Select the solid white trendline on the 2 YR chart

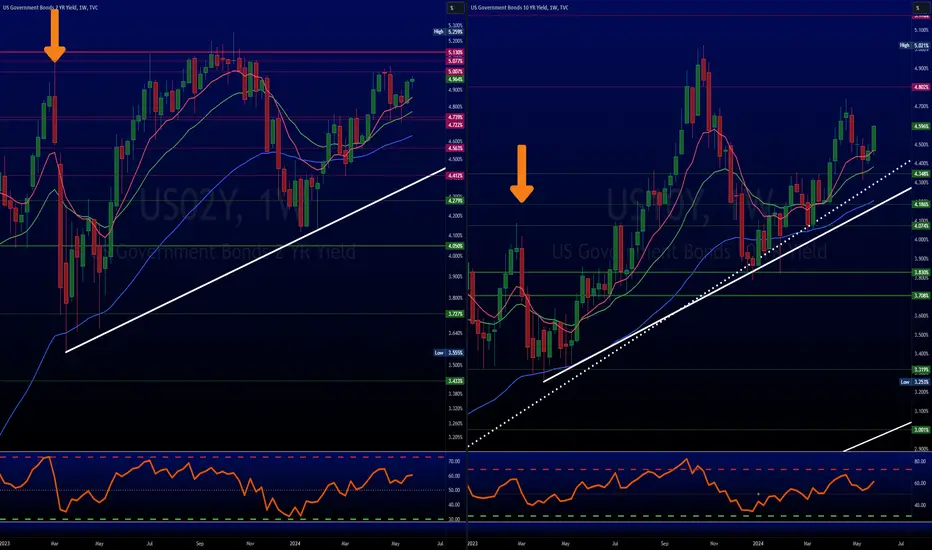point(256,260)
